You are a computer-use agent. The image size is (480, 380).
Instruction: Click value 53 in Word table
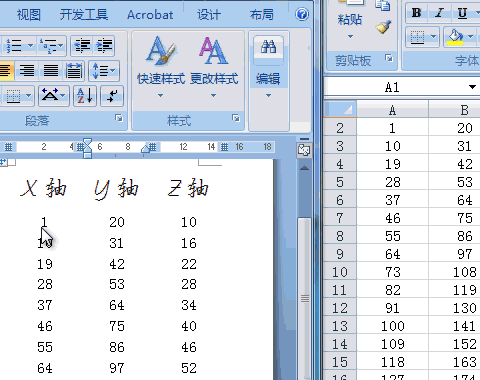(x=117, y=284)
